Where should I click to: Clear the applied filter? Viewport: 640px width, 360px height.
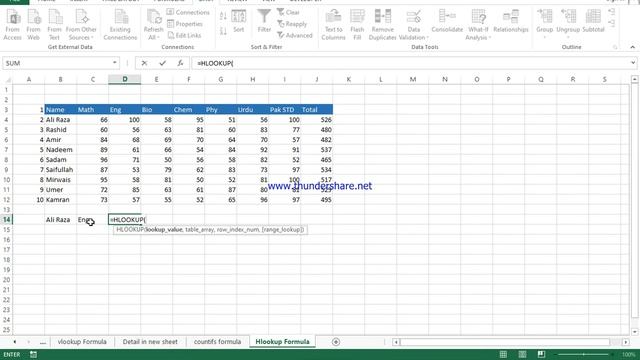click(x=289, y=12)
